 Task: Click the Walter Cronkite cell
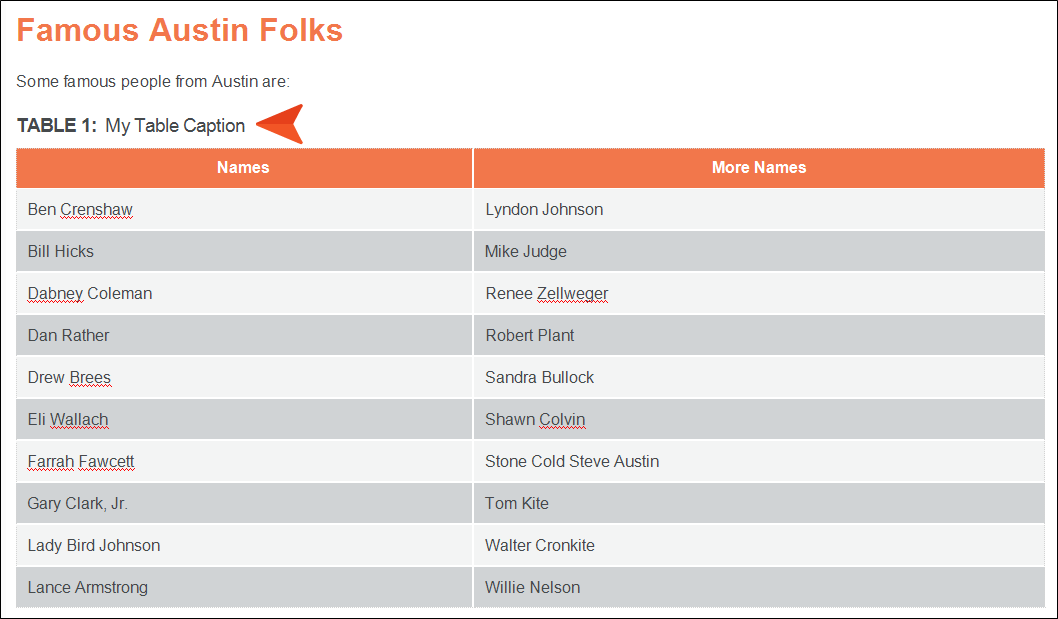click(x=759, y=545)
